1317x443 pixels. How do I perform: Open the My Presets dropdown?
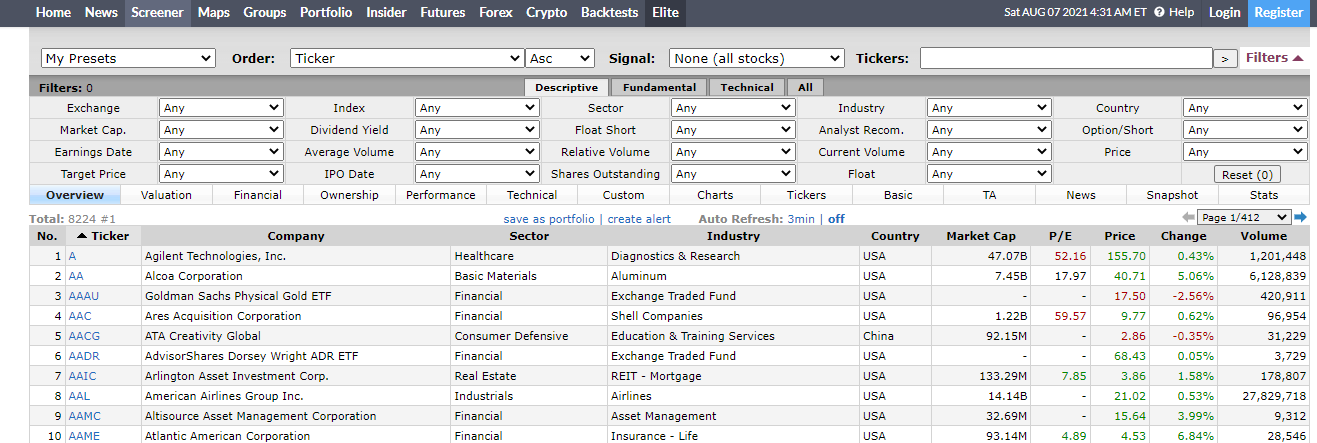pyautogui.click(x=128, y=58)
